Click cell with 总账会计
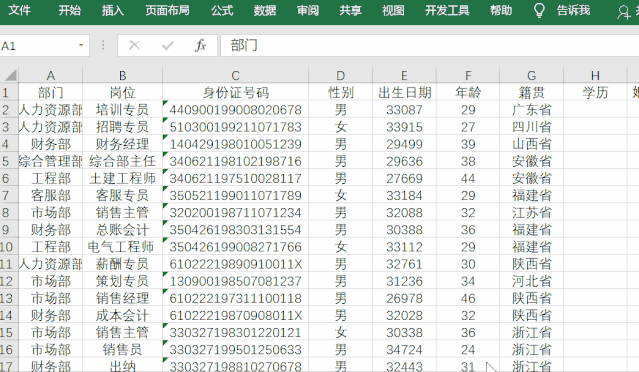 coord(122,229)
